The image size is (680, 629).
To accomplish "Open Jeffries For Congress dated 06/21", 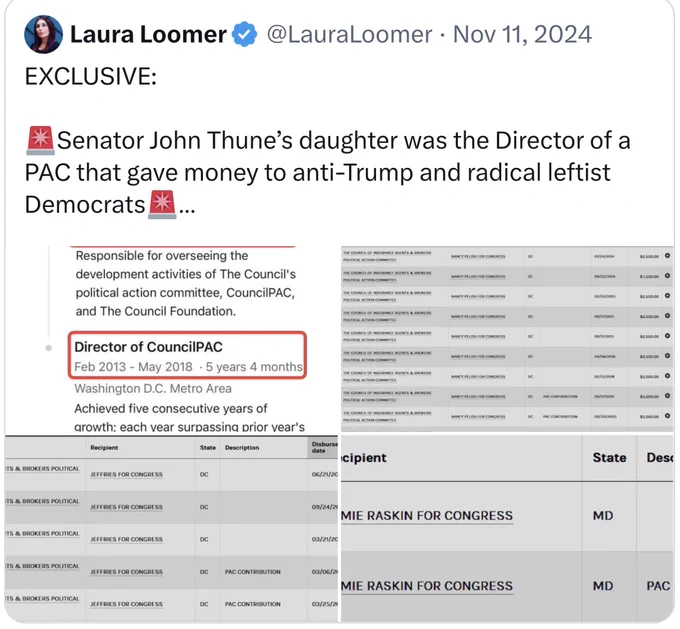I will [x=126, y=475].
